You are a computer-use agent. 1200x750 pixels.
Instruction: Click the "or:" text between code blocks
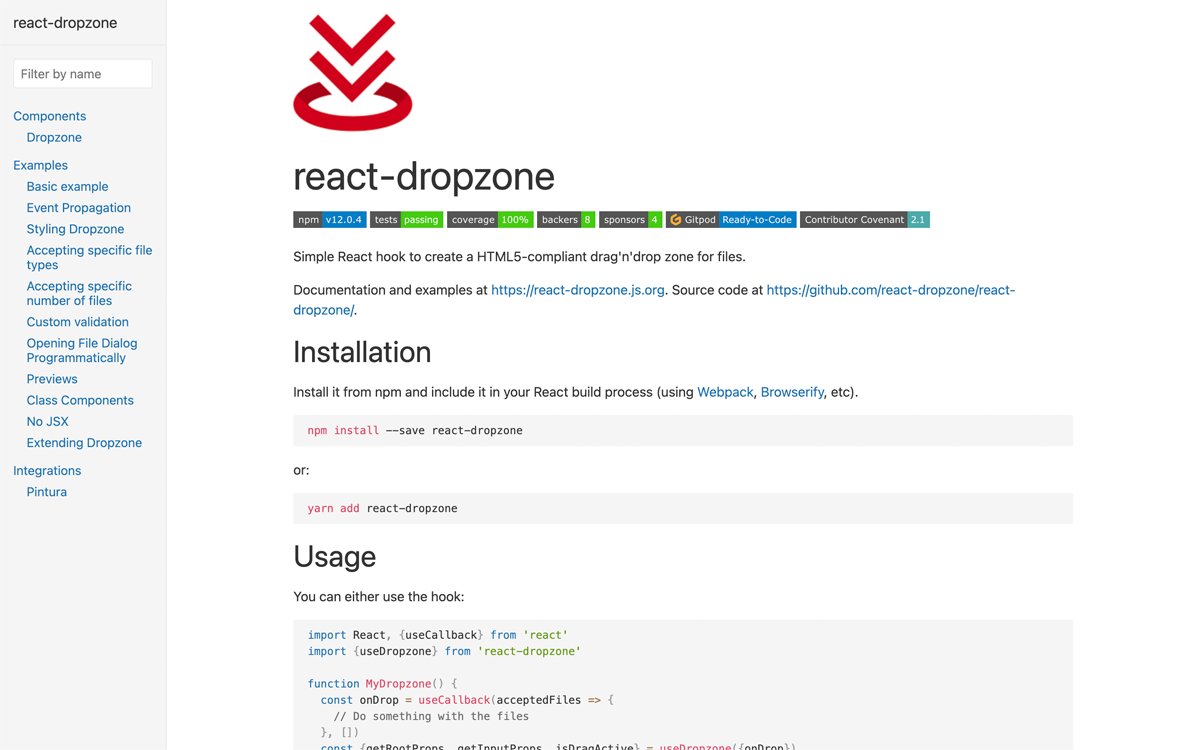[301, 470]
